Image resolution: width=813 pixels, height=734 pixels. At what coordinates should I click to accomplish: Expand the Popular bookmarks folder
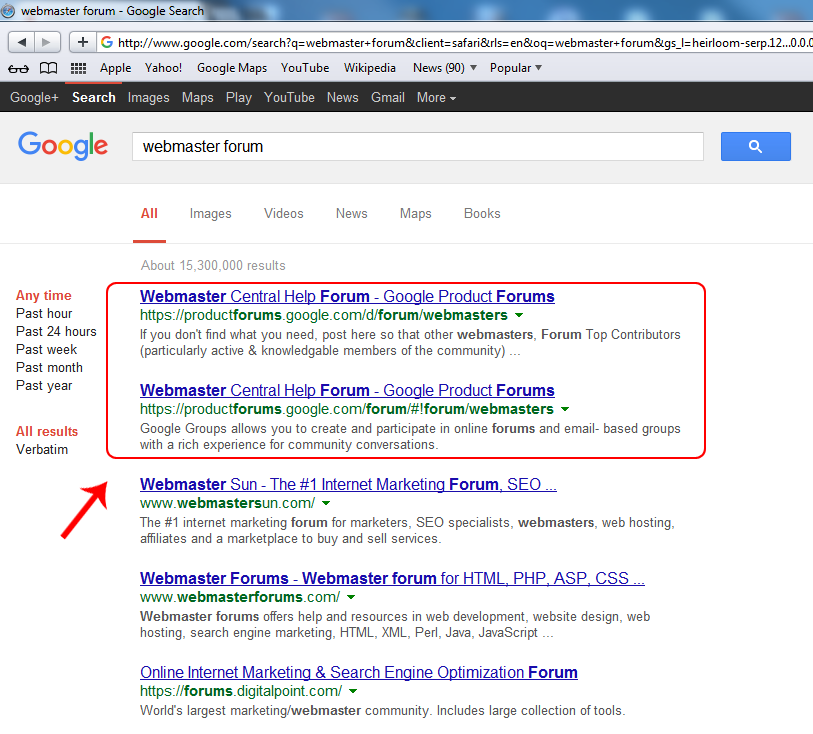(x=515, y=68)
